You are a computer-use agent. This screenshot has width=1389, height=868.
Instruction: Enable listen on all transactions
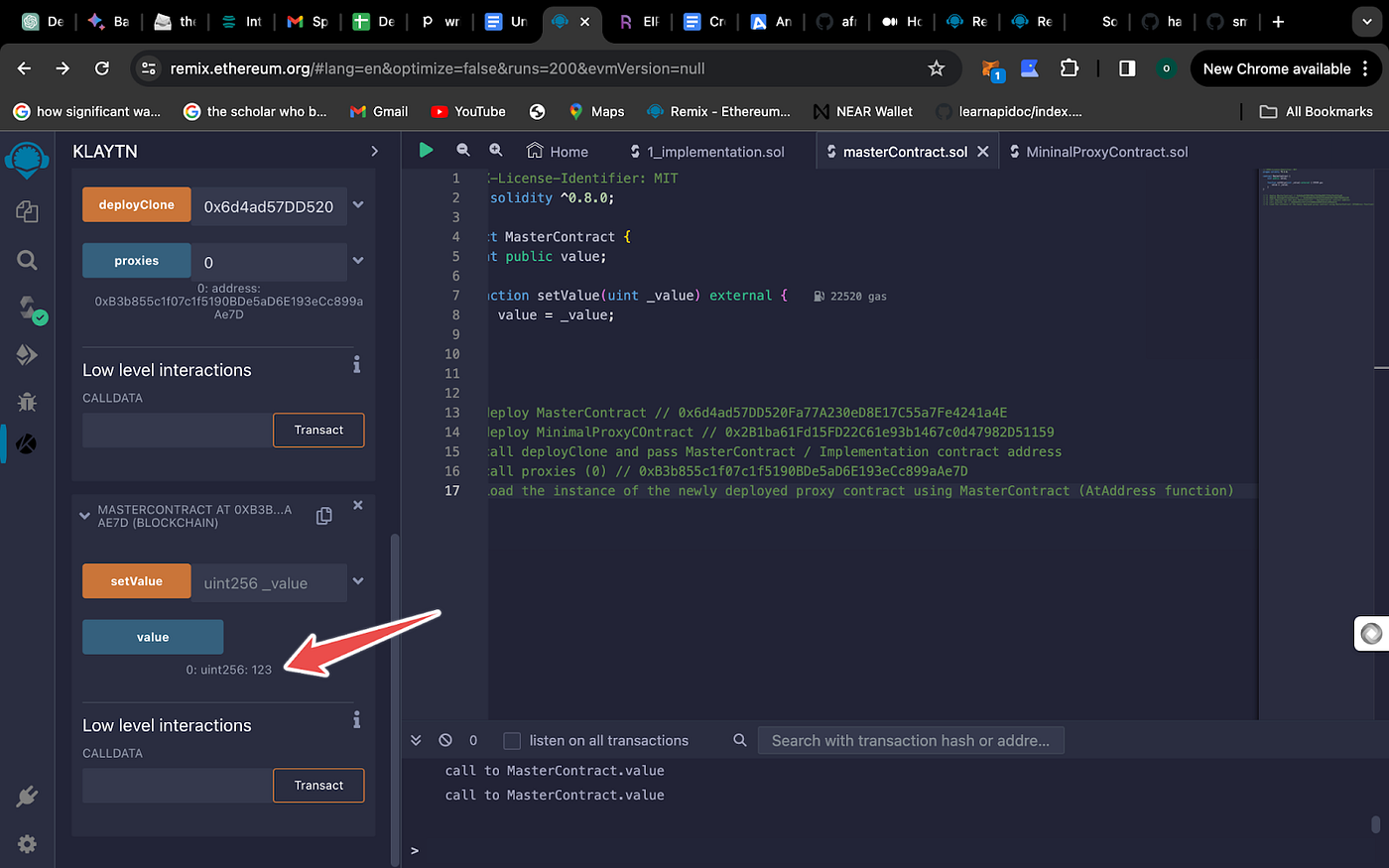[x=512, y=740]
